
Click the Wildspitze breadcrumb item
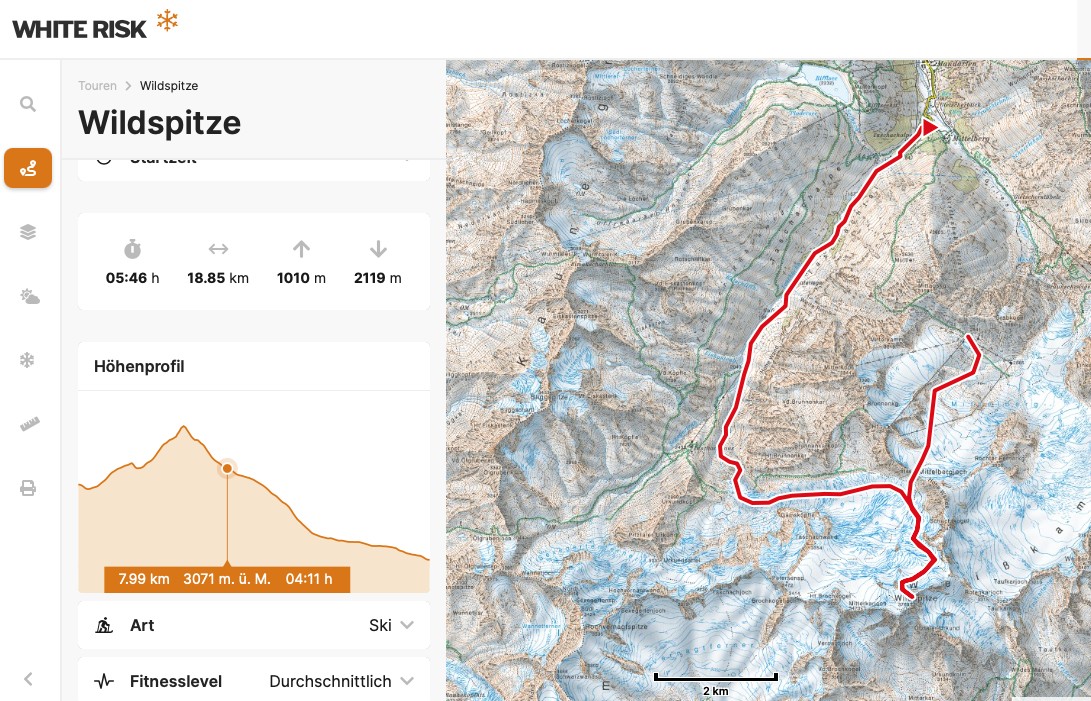coord(169,86)
